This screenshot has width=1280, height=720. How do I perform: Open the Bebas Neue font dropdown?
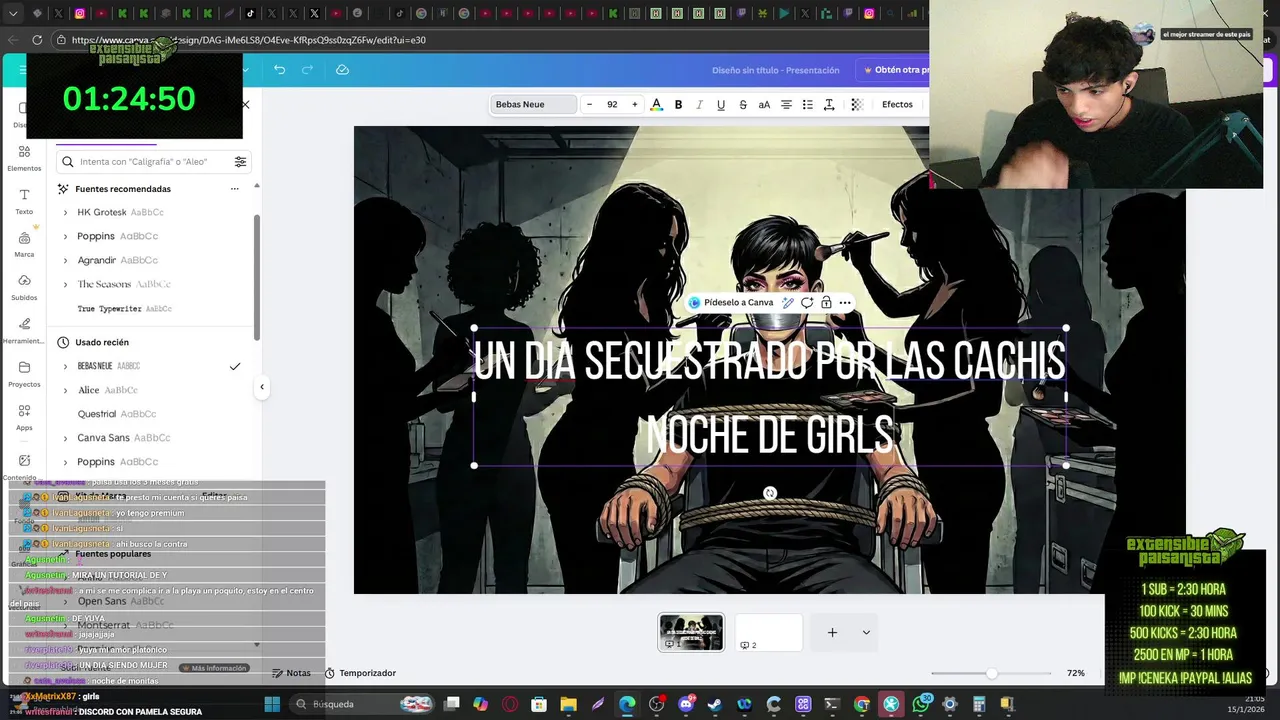[533, 104]
